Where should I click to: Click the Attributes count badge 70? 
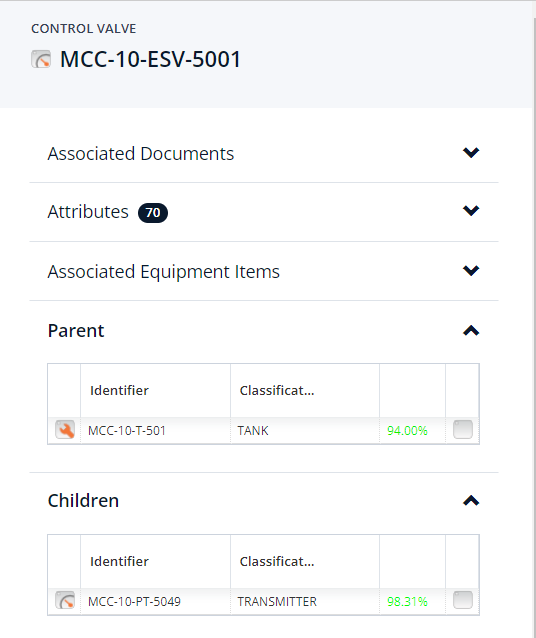click(x=153, y=213)
